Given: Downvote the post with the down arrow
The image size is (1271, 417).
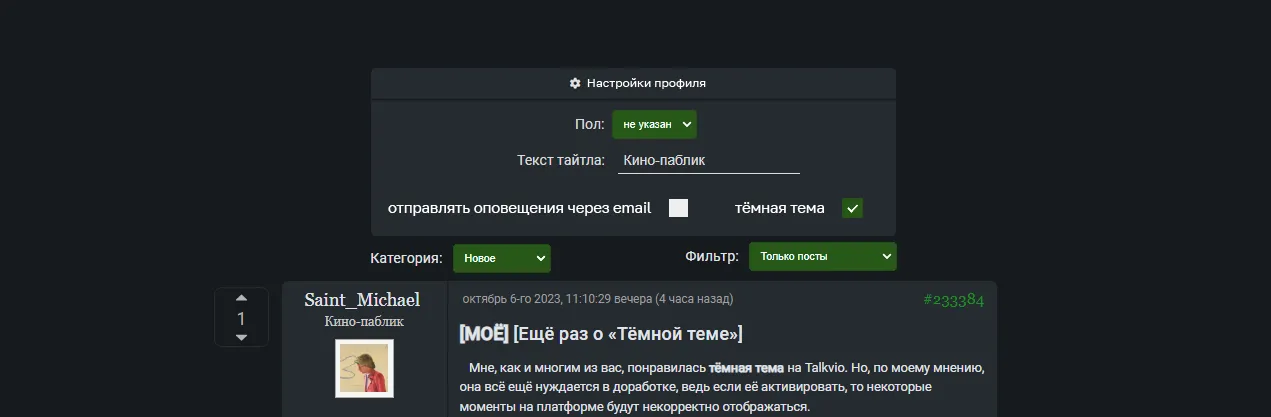Looking at the screenshot, I should coord(241,338).
